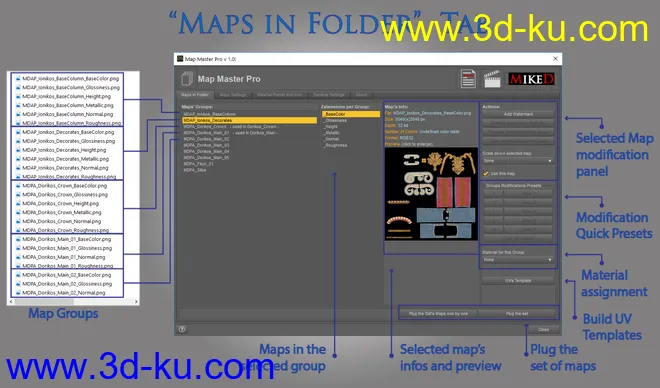Switch to the Maps Settings tab
Viewport: 660px width, 388px height.
[233, 95]
